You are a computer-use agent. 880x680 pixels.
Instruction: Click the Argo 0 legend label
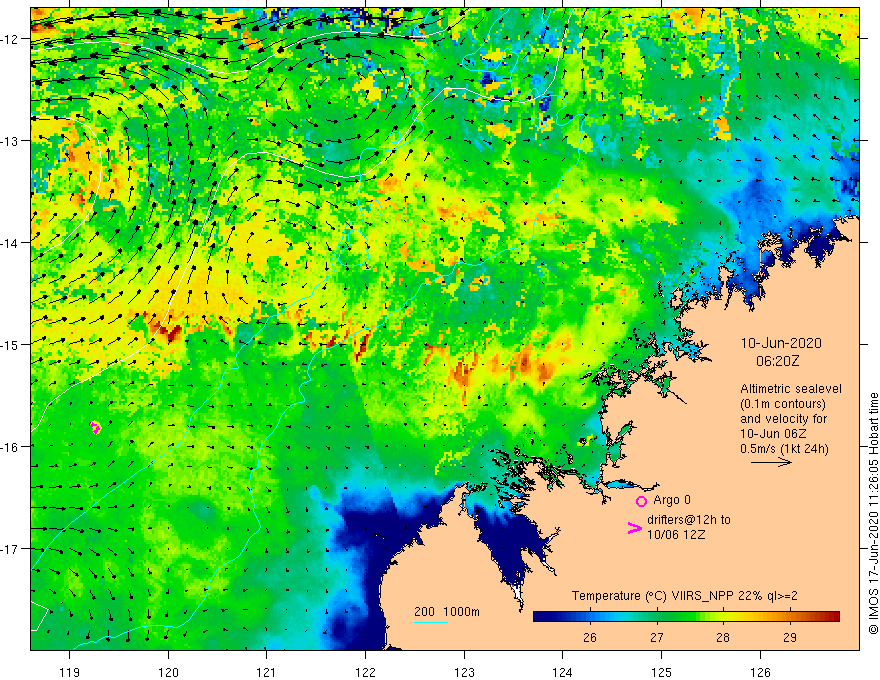point(672,500)
